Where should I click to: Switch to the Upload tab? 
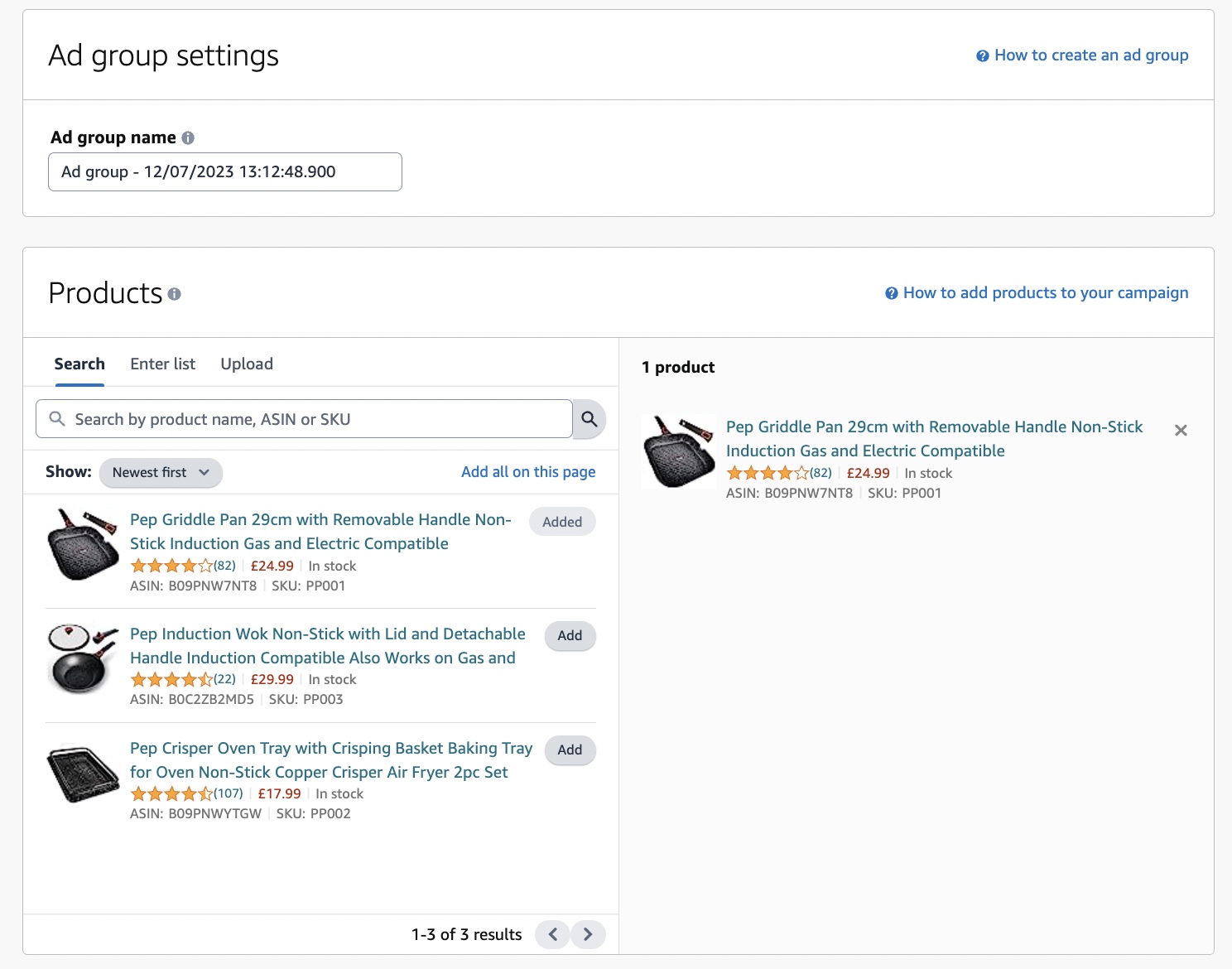pyautogui.click(x=247, y=364)
